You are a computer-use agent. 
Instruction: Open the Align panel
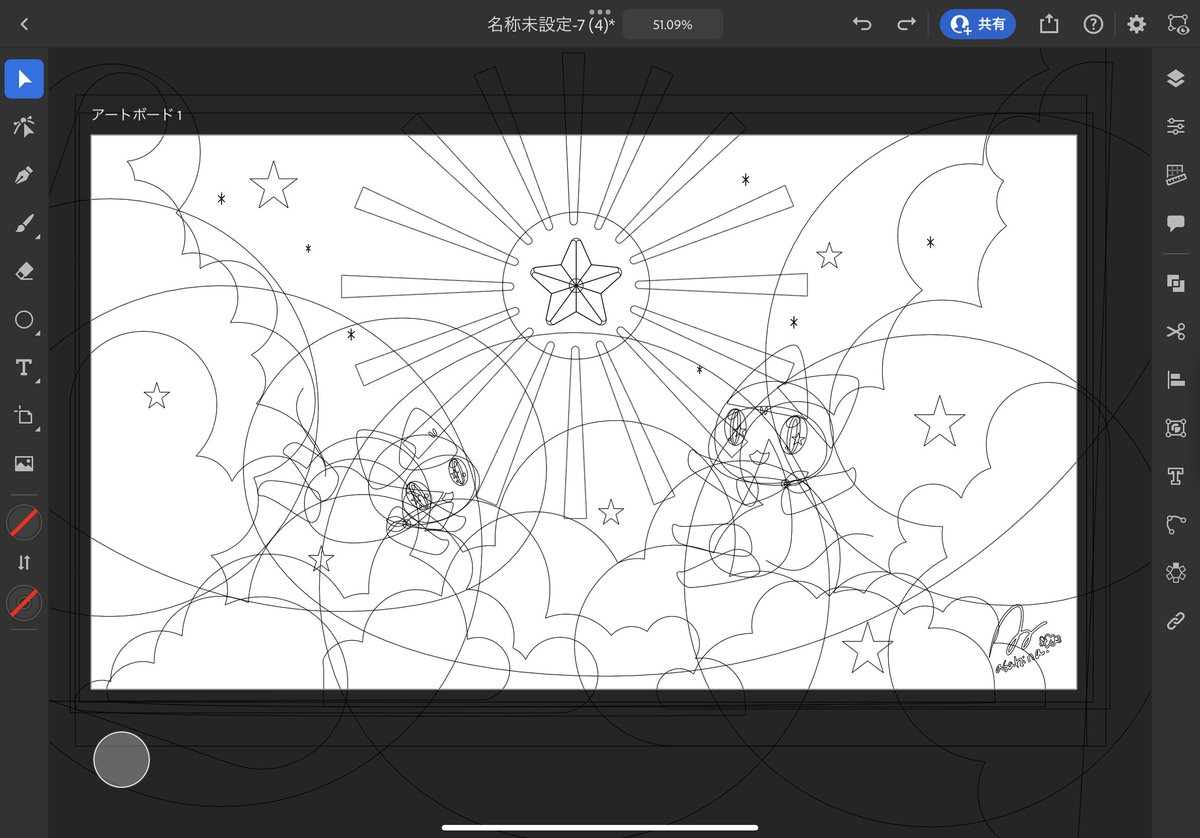[1176, 379]
